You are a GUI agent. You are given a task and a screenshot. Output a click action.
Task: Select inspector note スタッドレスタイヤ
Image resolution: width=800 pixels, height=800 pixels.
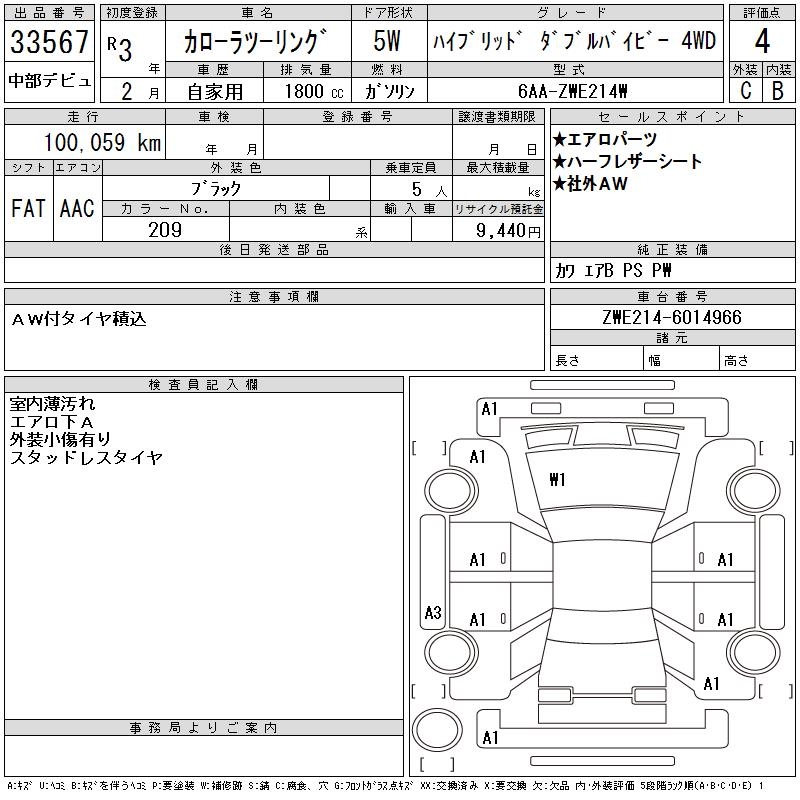tap(86, 457)
